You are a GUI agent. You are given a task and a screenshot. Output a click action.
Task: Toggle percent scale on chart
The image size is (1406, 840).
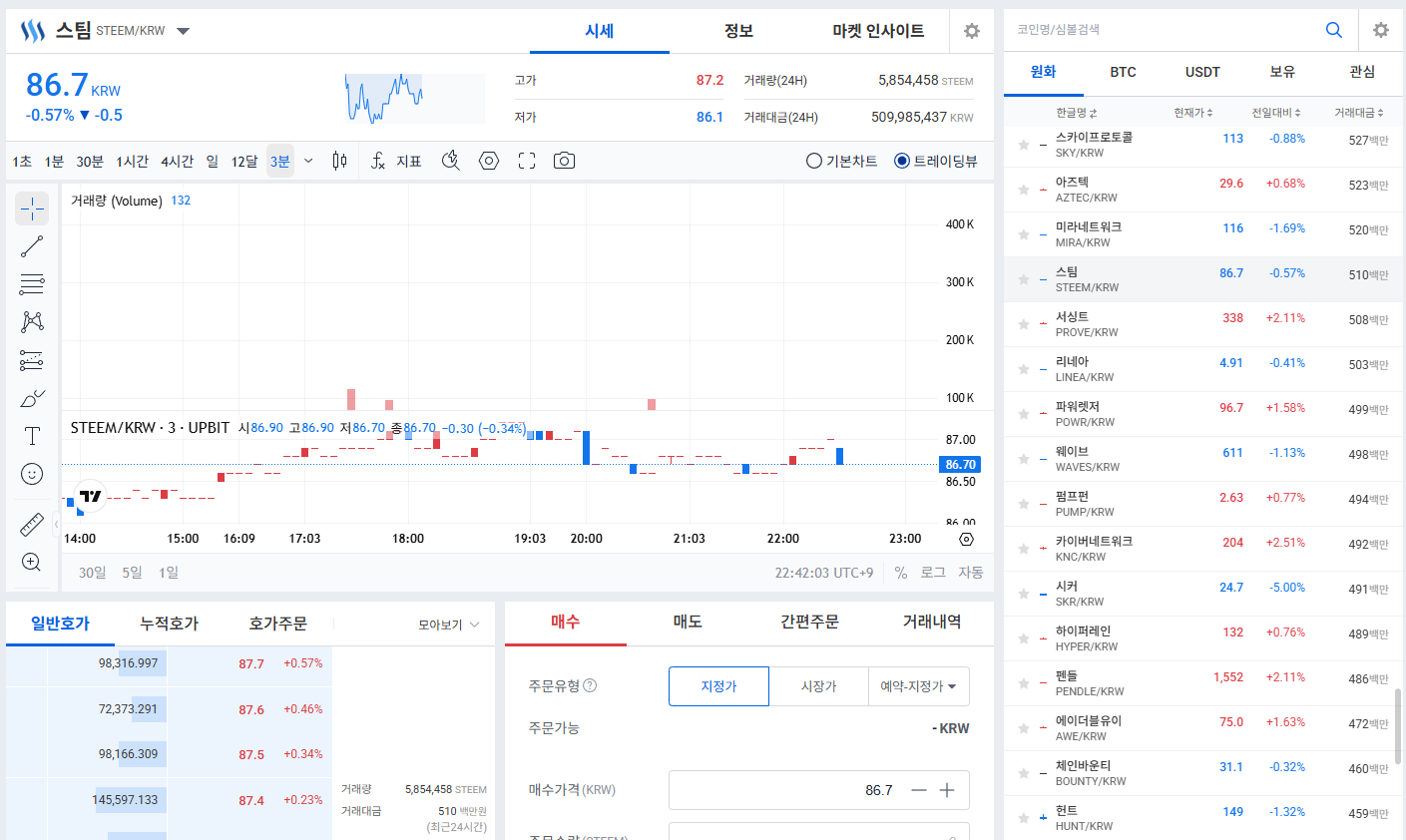(901, 573)
